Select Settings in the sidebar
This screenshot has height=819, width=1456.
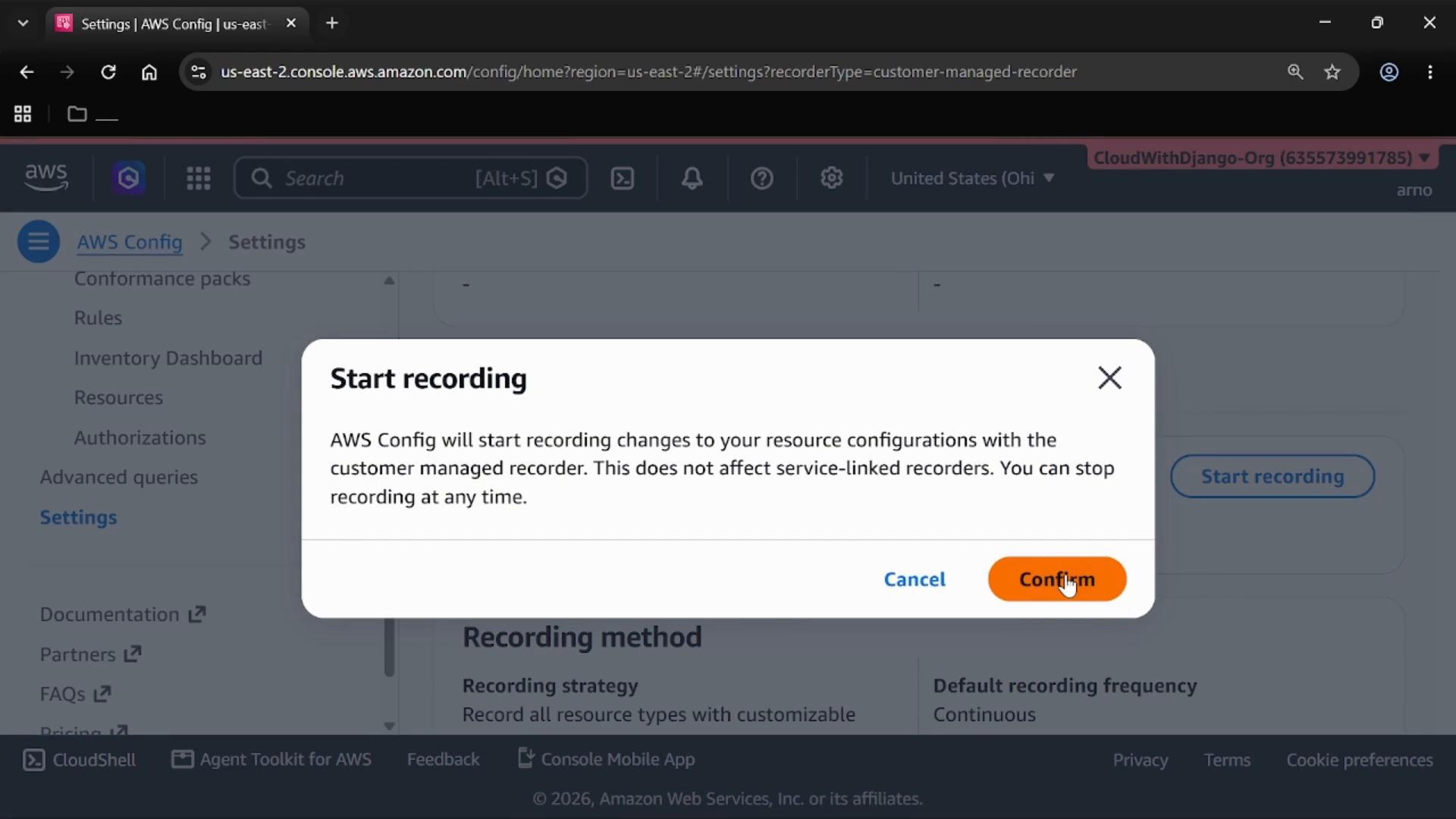[x=79, y=517]
